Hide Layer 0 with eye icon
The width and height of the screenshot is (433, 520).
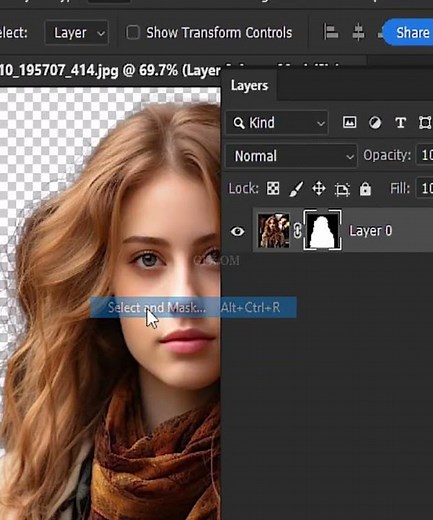pos(237,231)
